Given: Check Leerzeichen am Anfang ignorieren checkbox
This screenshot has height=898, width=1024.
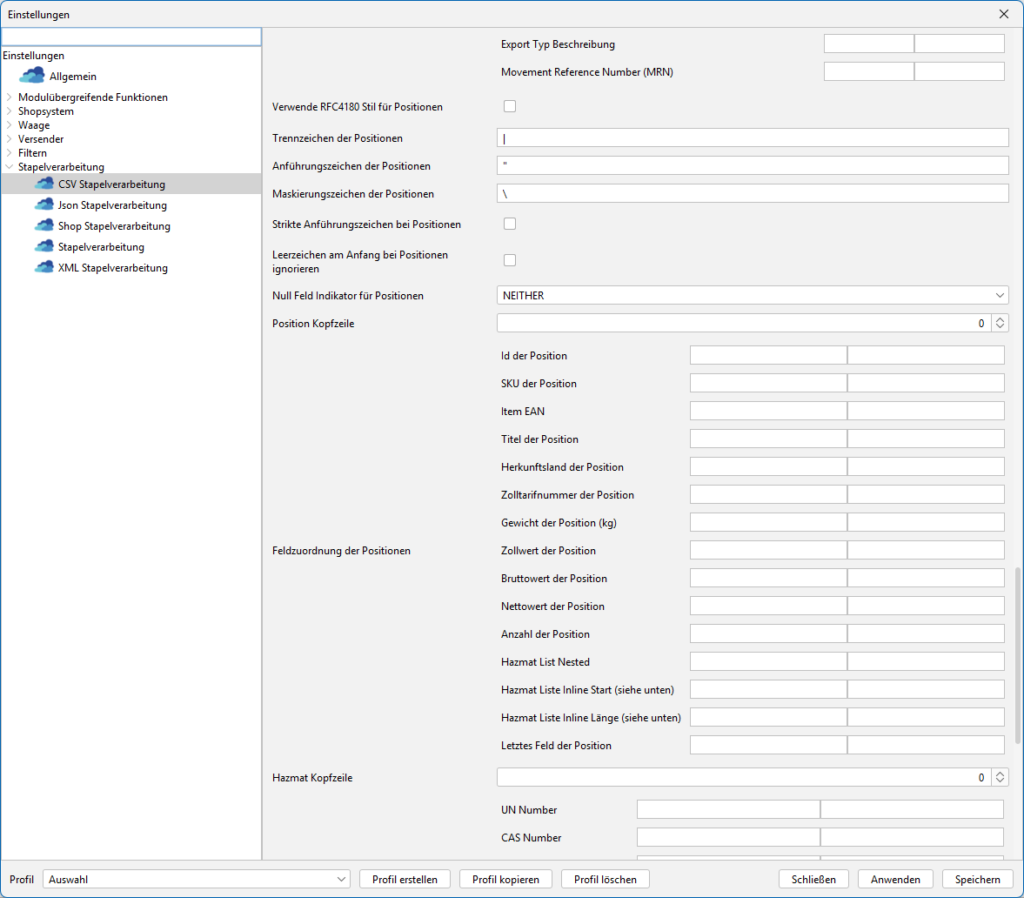Looking at the screenshot, I should pos(510,260).
